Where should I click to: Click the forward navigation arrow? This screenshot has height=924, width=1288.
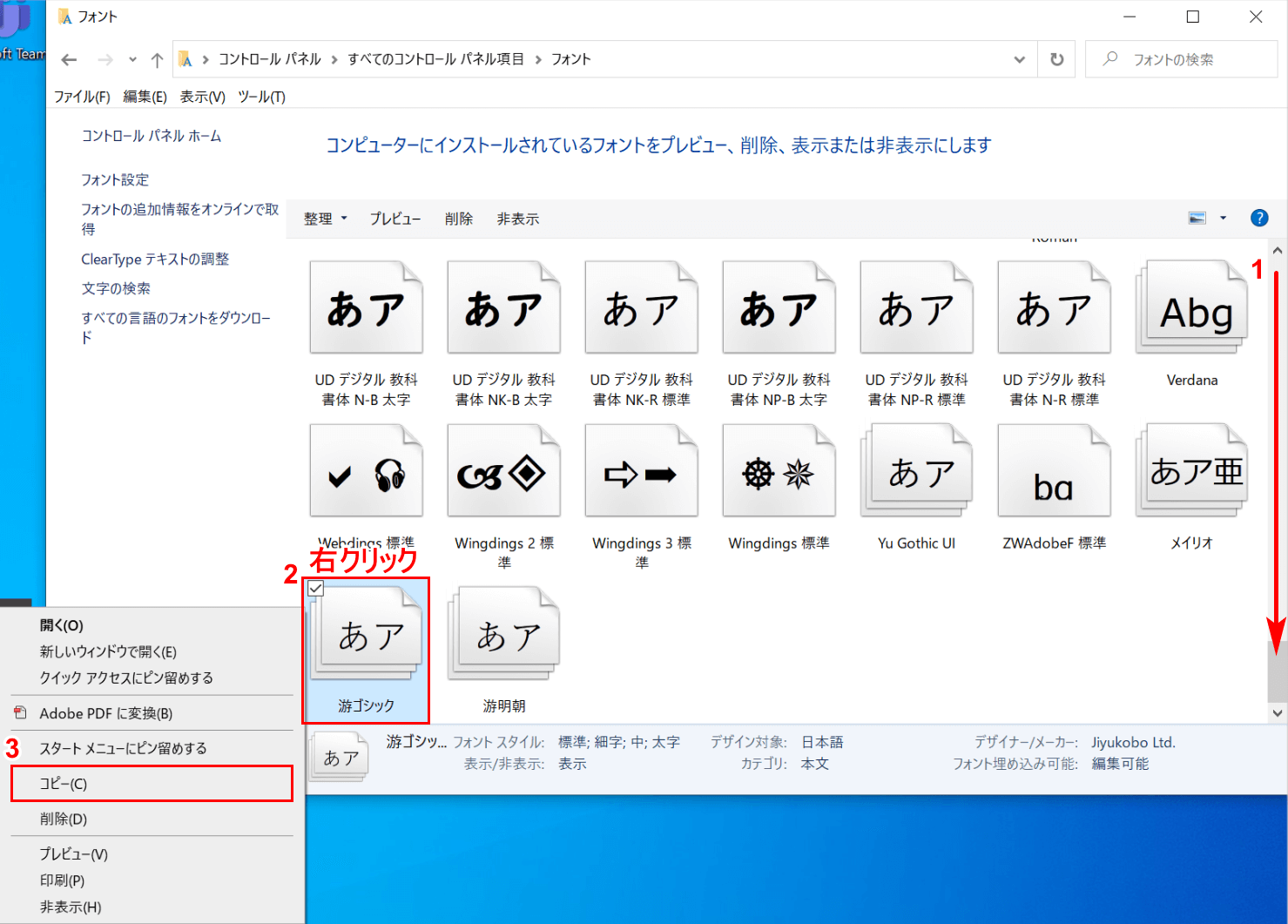pyautogui.click(x=105, y=59)
